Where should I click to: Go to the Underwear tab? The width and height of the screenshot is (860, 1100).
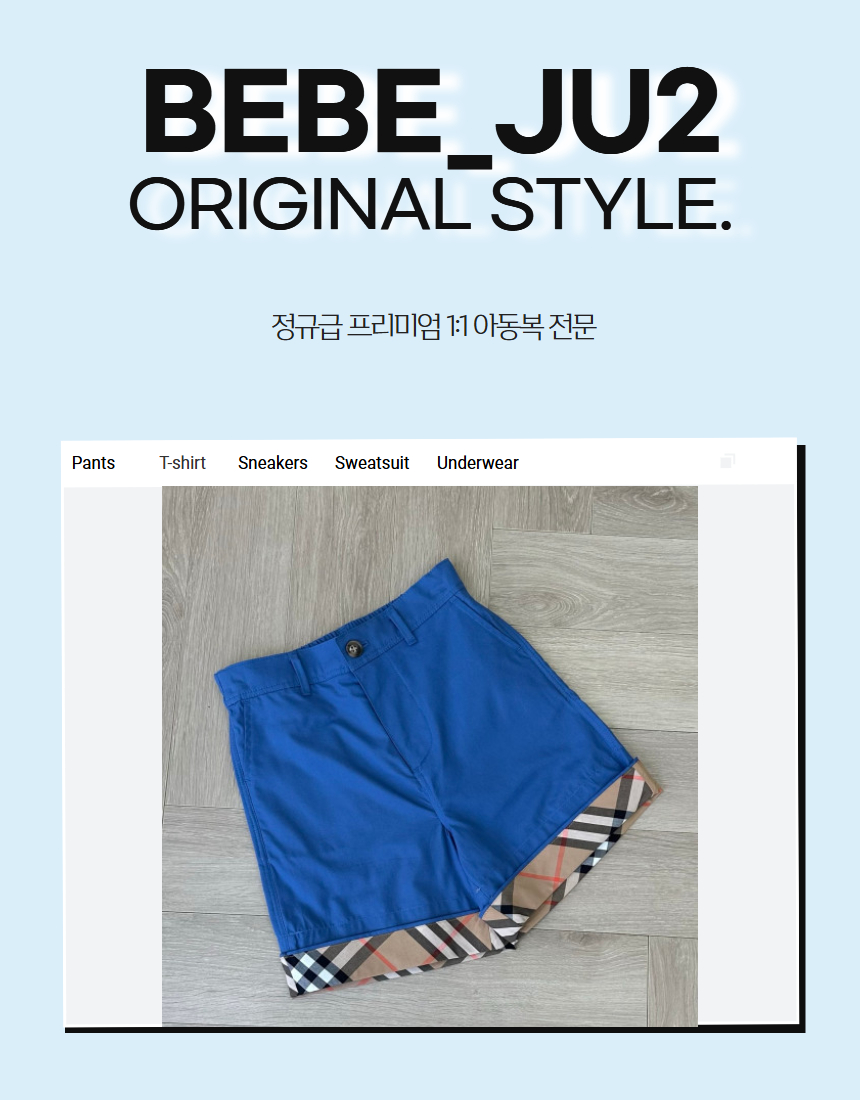[x=478, y=463]
